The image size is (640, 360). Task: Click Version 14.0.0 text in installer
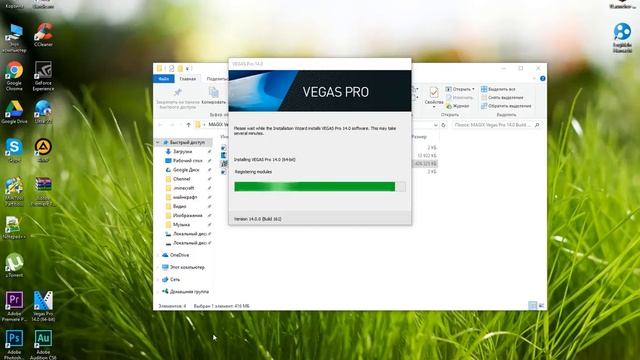pos(258,219)
